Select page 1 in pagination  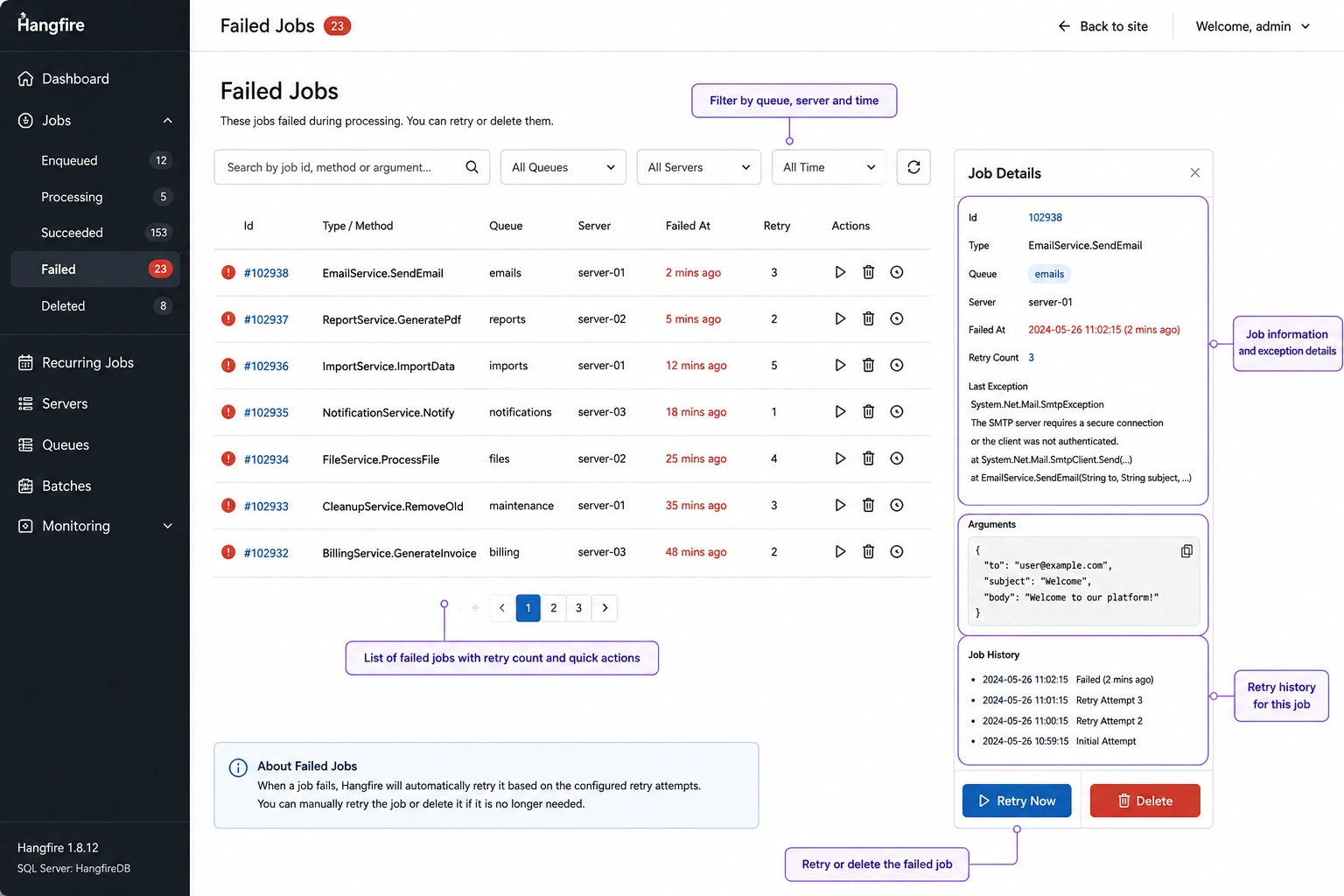point(528,608)
